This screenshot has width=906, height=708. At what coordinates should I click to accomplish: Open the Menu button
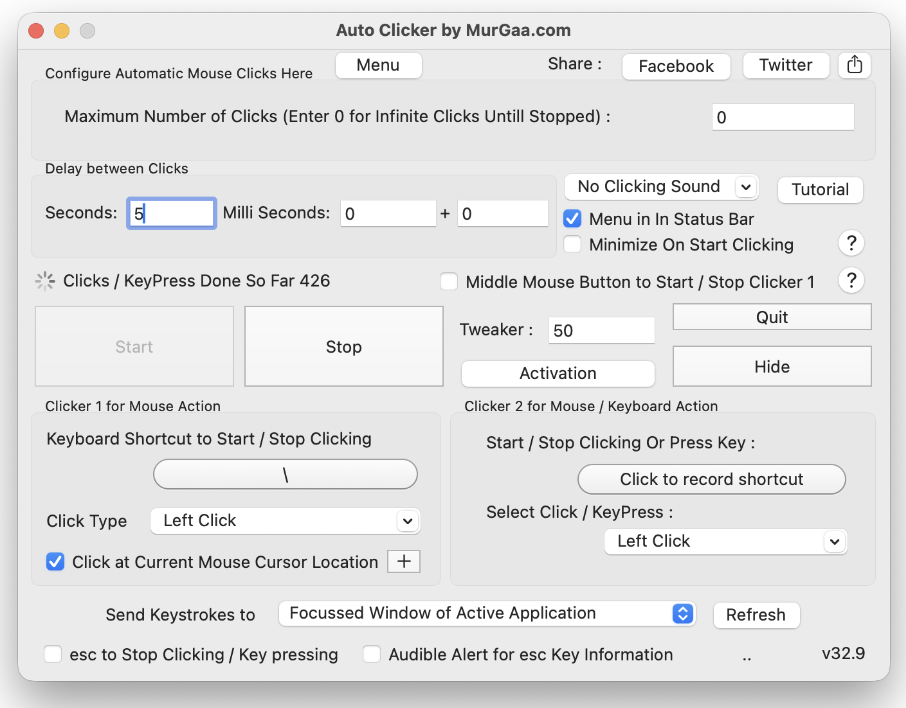click(378, 66)
